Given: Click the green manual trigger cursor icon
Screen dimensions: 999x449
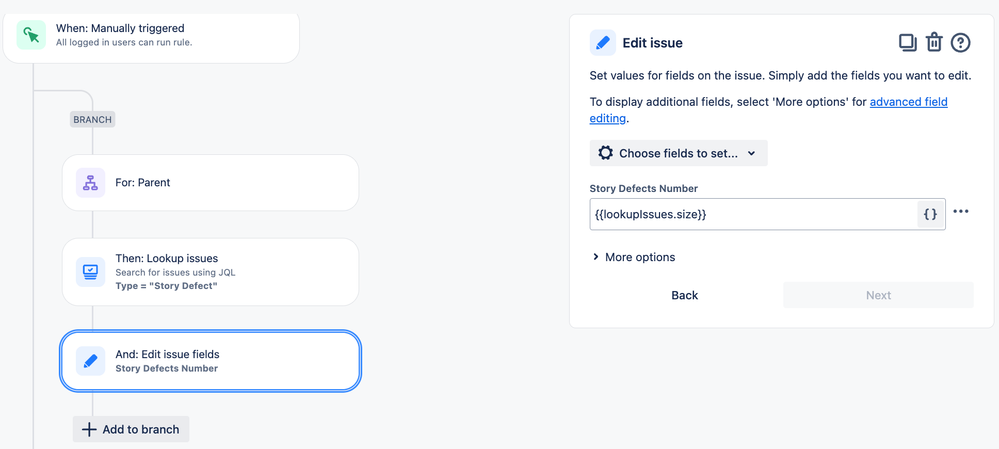Looking at the screenshot, I should click(x=31, y=34).
